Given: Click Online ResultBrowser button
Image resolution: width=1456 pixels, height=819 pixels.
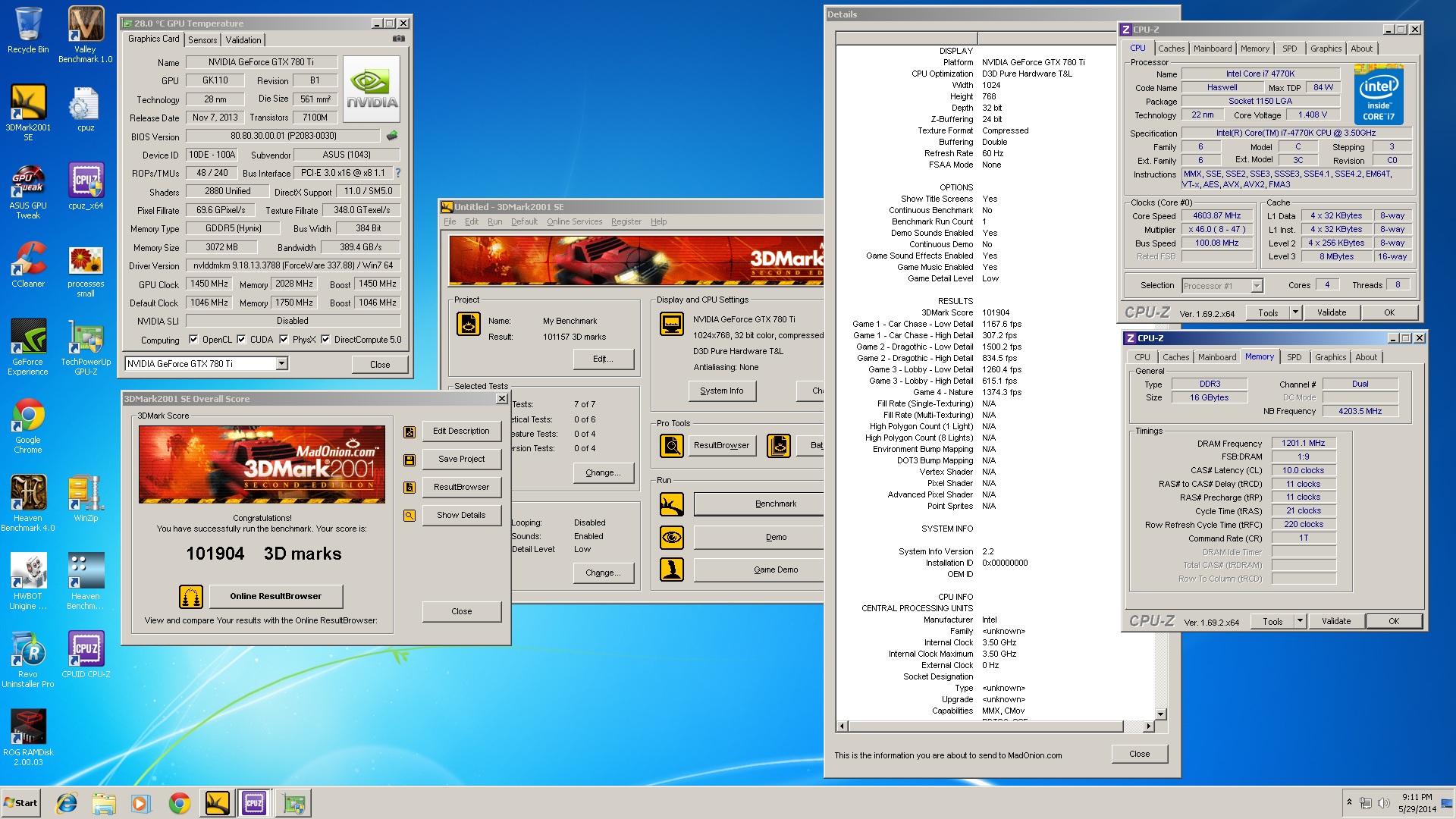Looking at the screenshot, I should (276, 597).
